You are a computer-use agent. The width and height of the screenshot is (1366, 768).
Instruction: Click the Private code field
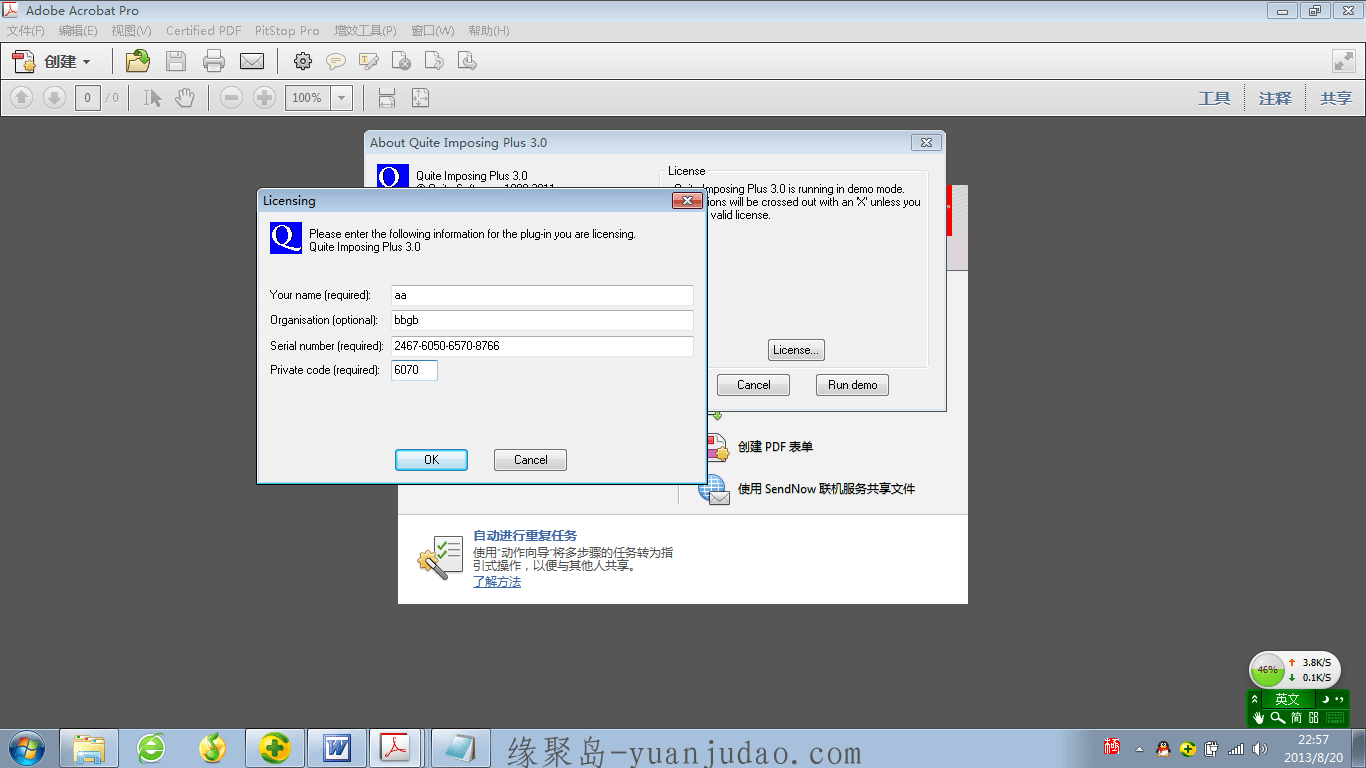click(414, 370)
